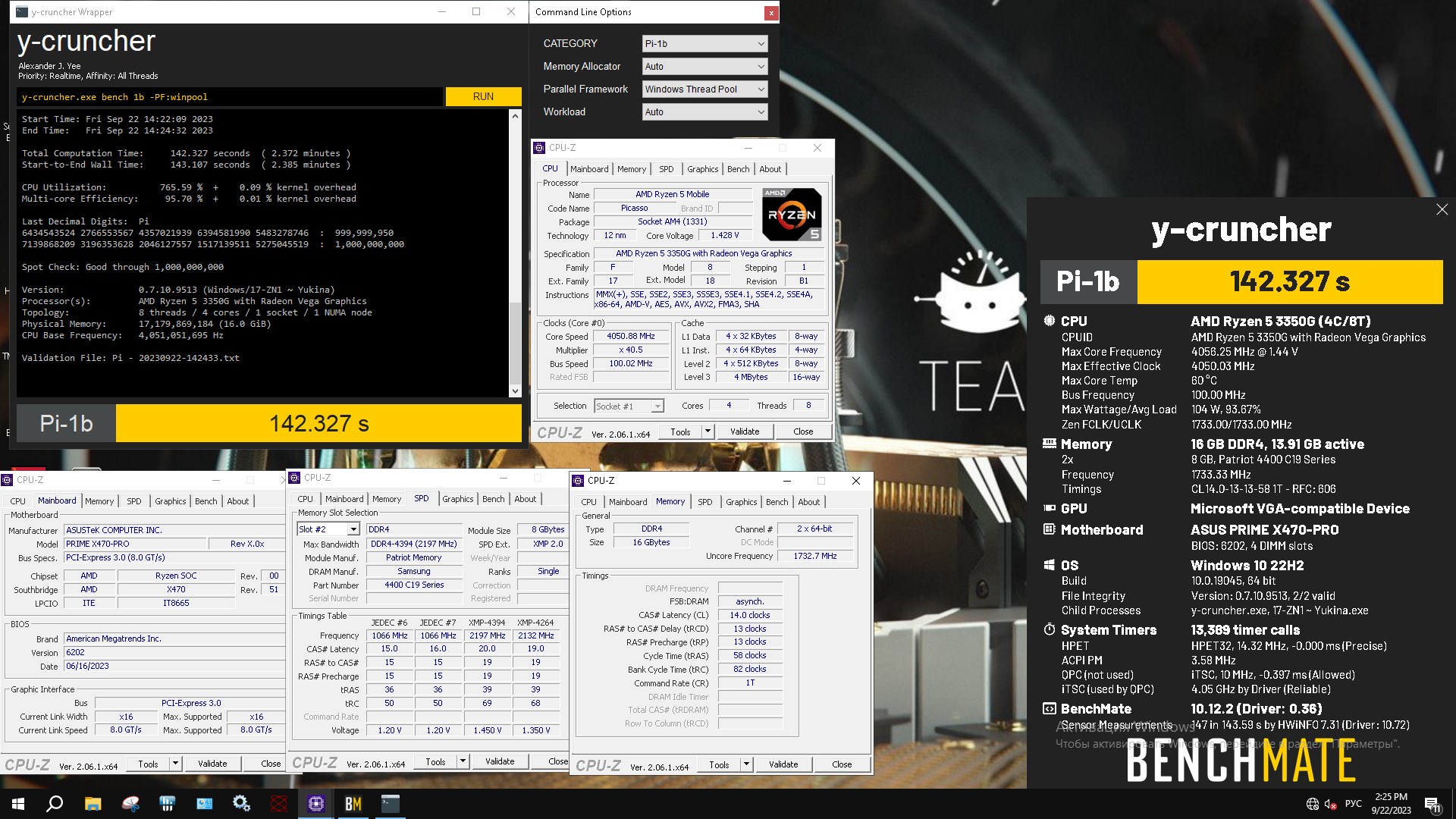This screenshot has height=819, width=1456.
Task: Open Memory tab in Mainboard CPU-Z window
Action: click(x=99, y=501)
